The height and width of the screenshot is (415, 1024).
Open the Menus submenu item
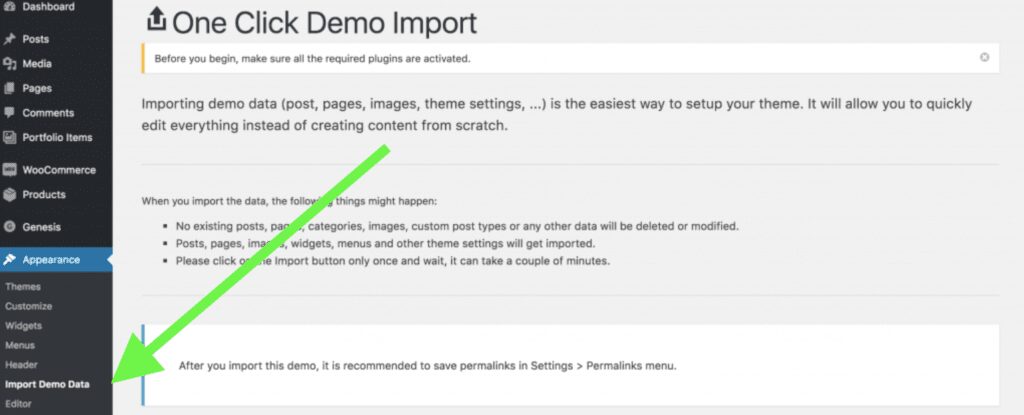pos(20,346)
